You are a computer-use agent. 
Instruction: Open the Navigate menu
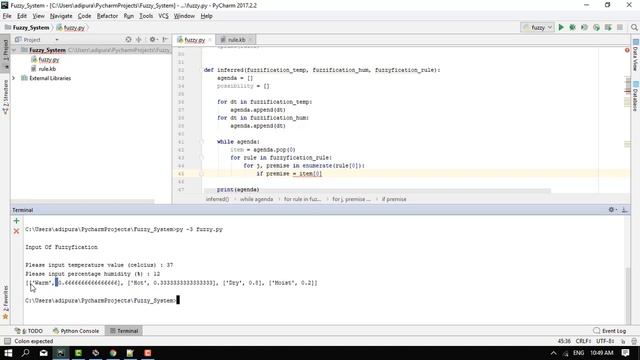(61, 16)
